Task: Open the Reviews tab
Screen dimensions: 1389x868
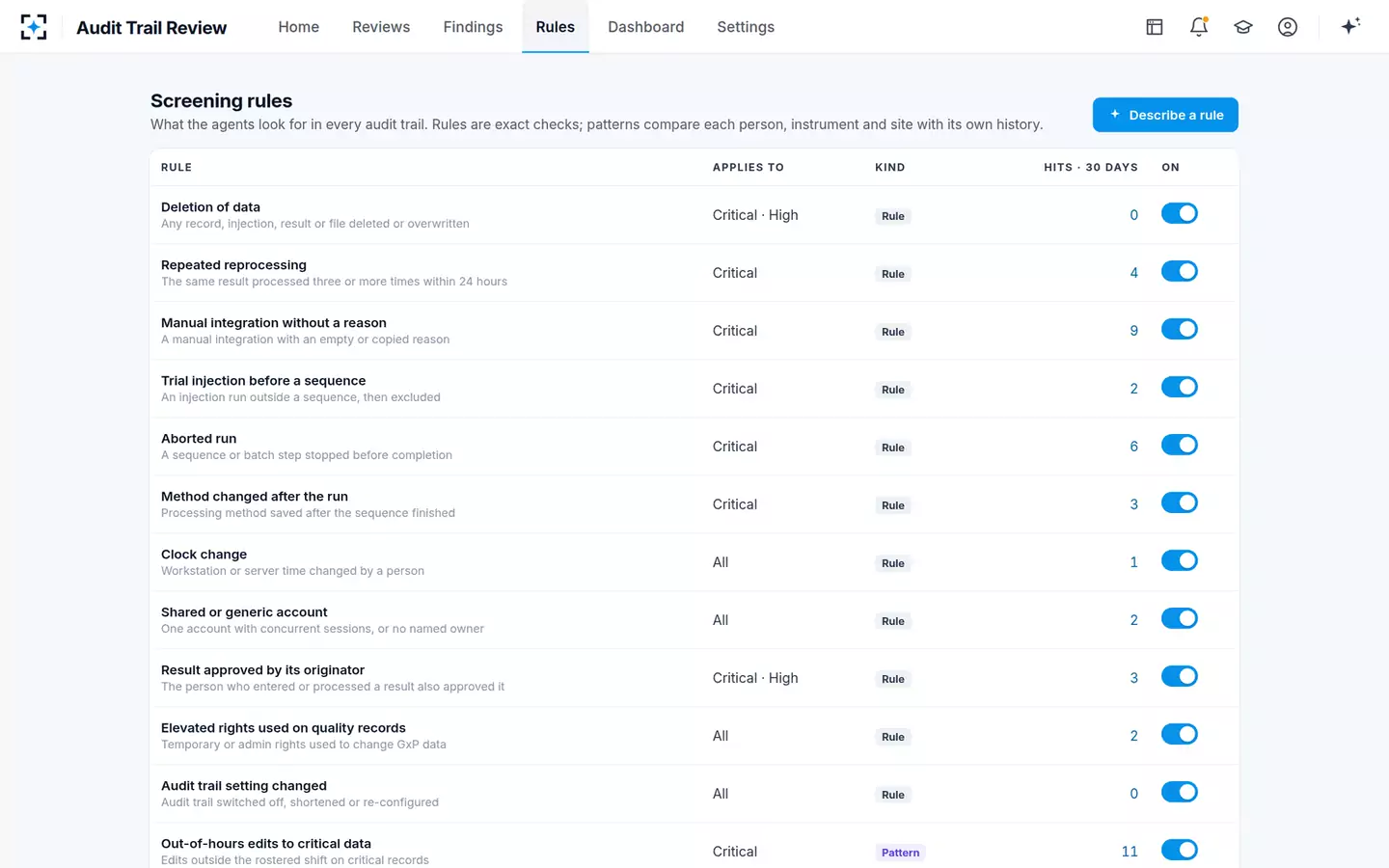Action: click(381, 27)
